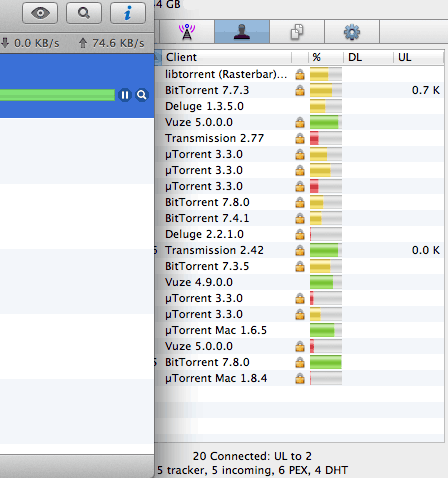Click the lock icon for libtorrent peer
Viewport: 448px width, 478px height.
[300, 74]
